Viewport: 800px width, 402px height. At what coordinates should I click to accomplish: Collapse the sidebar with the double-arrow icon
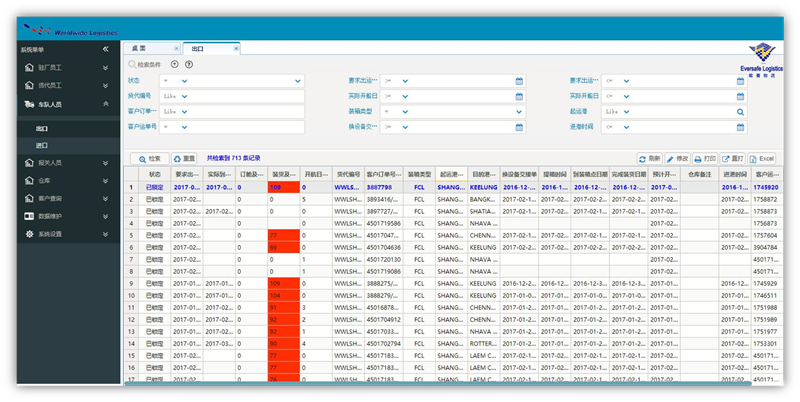tap(106, 49)
